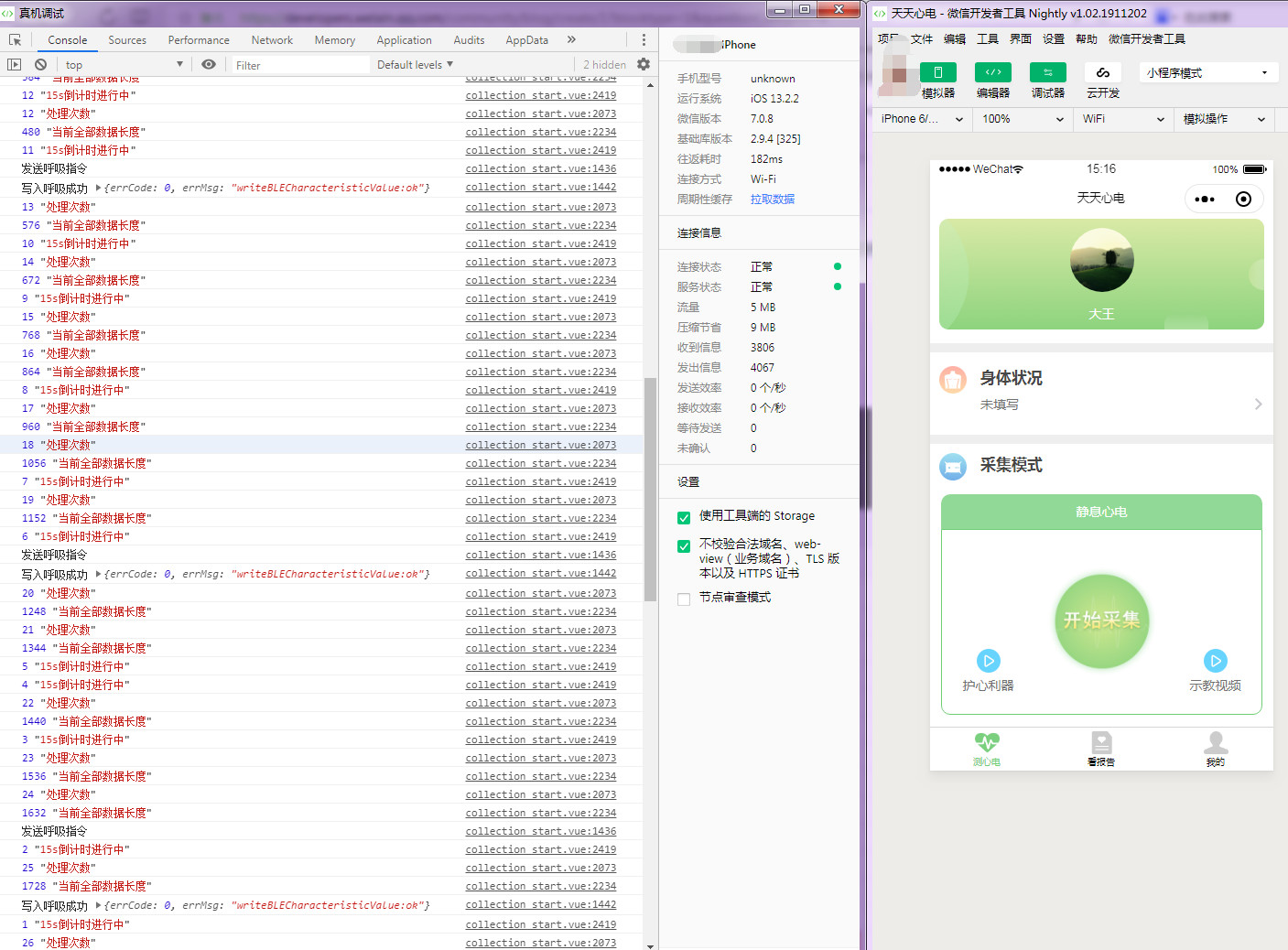Click the green Debugger toolbar icon
The height and width of the screenshot is (950, 1288).
pyautogui.click(x=1047, y=73)
